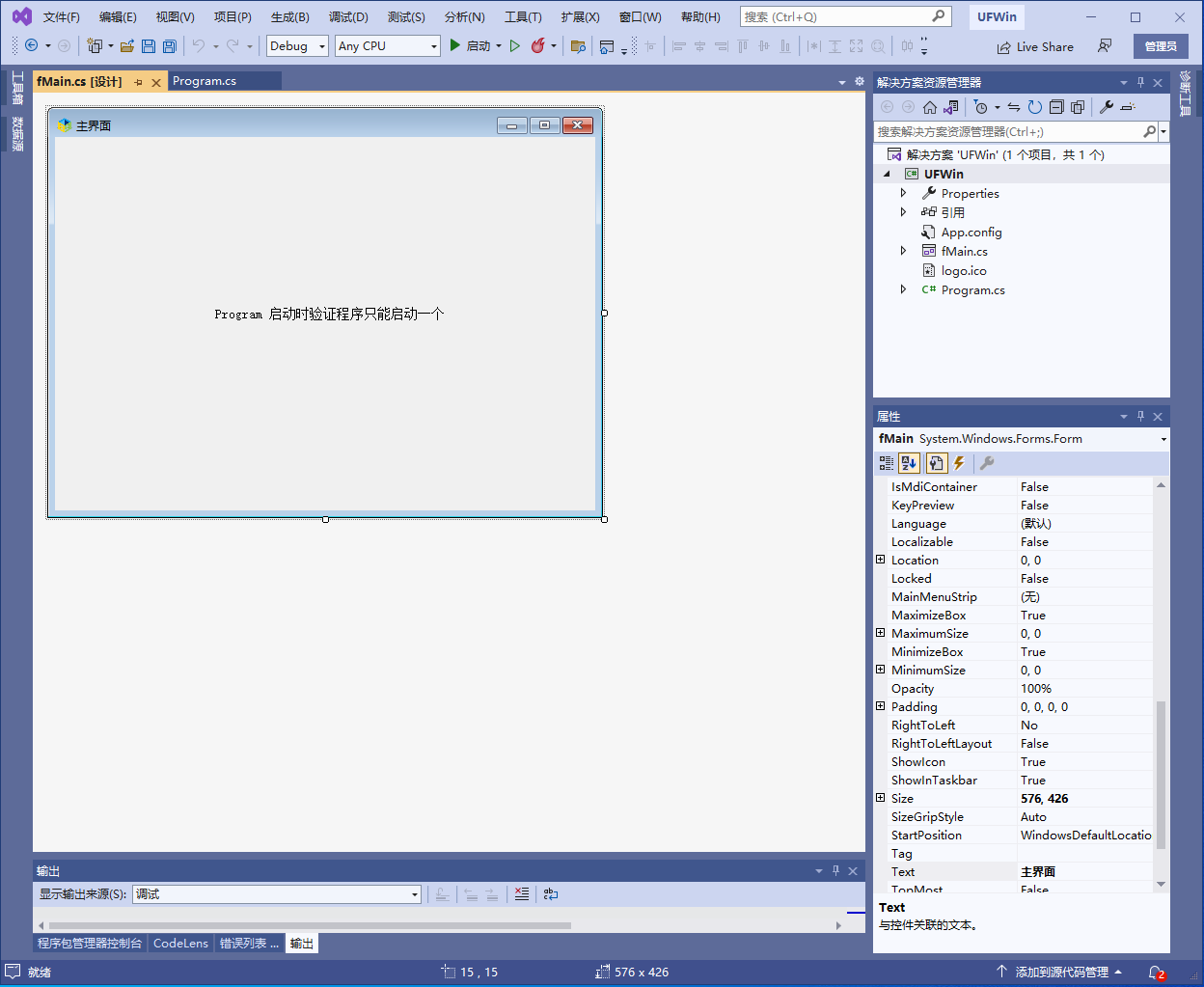Click the 启动 start debugging button
Screen dimensions: 1204x987
[x=470, y=45]
